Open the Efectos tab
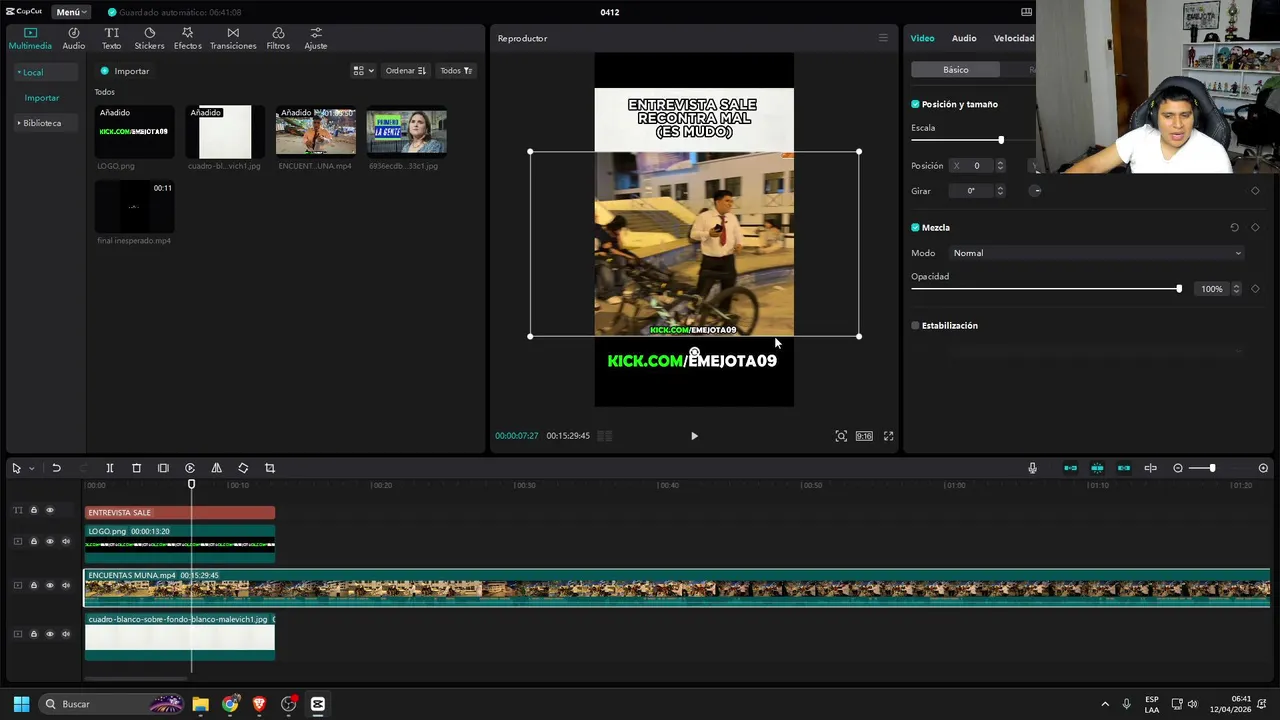Screen dimensions: 1280x720 pyautogui.click(x=187, y=39)
